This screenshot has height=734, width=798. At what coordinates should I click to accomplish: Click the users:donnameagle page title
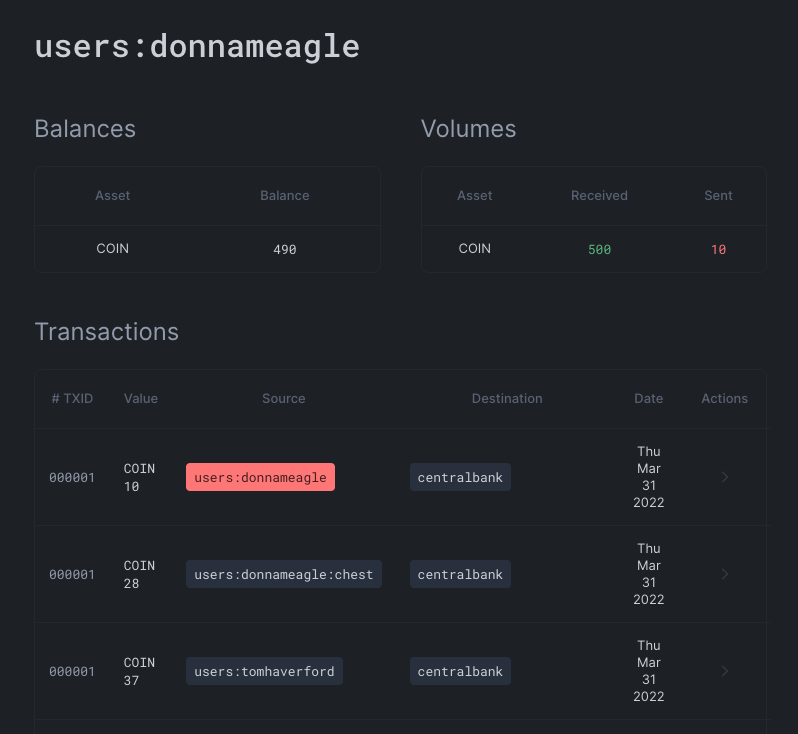(197, 46)
